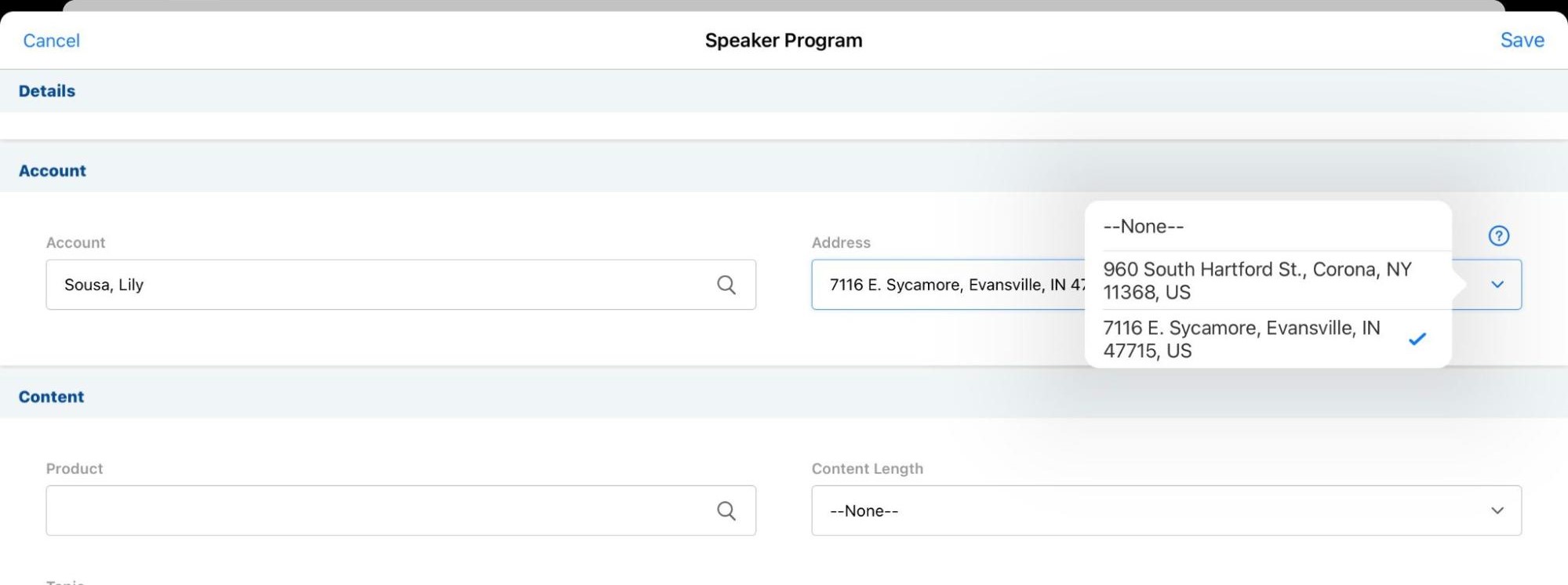Focus the empty Product lookup field

tap(377, 511)
